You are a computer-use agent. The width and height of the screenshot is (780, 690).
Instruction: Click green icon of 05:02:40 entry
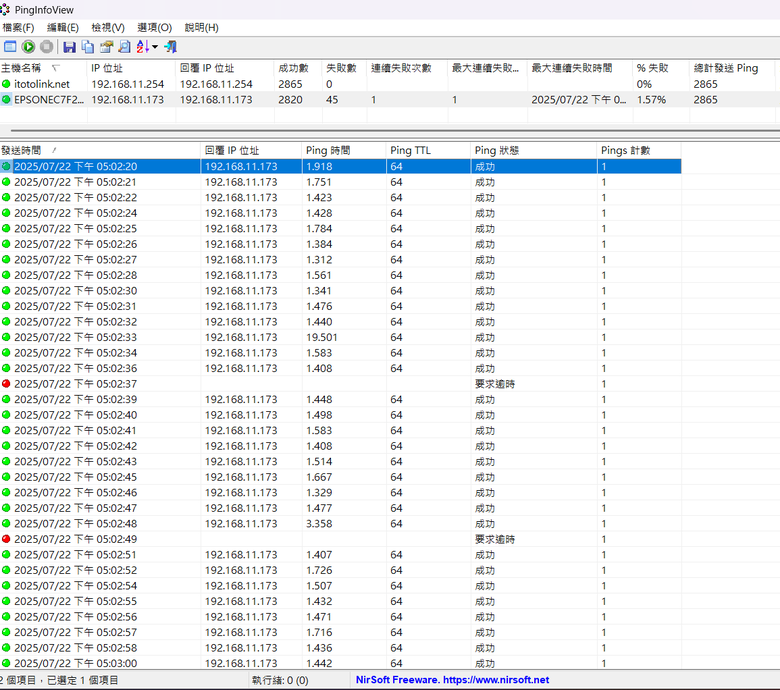(6, 414)
